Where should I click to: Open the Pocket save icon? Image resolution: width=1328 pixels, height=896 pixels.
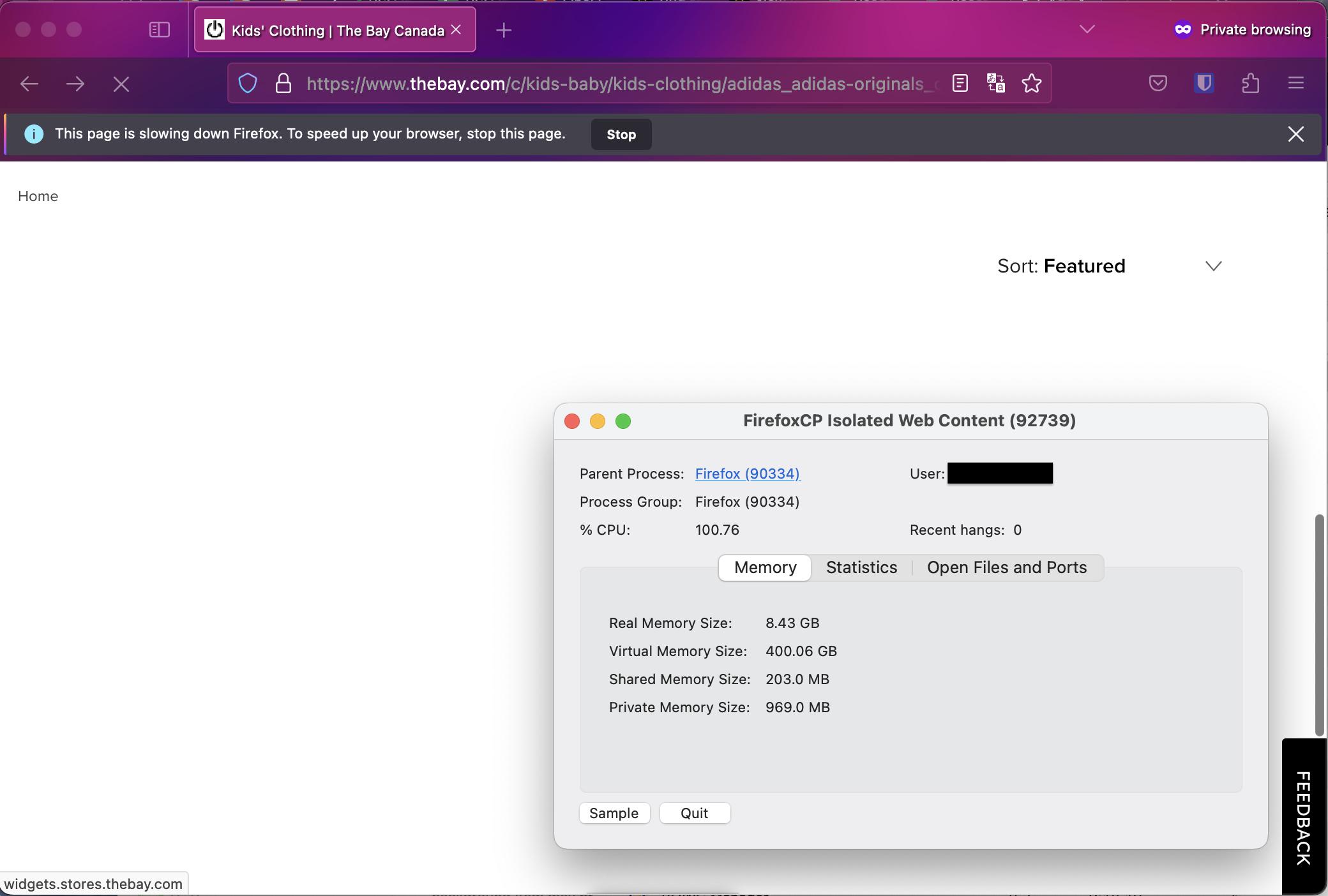tap(1158, 83)
